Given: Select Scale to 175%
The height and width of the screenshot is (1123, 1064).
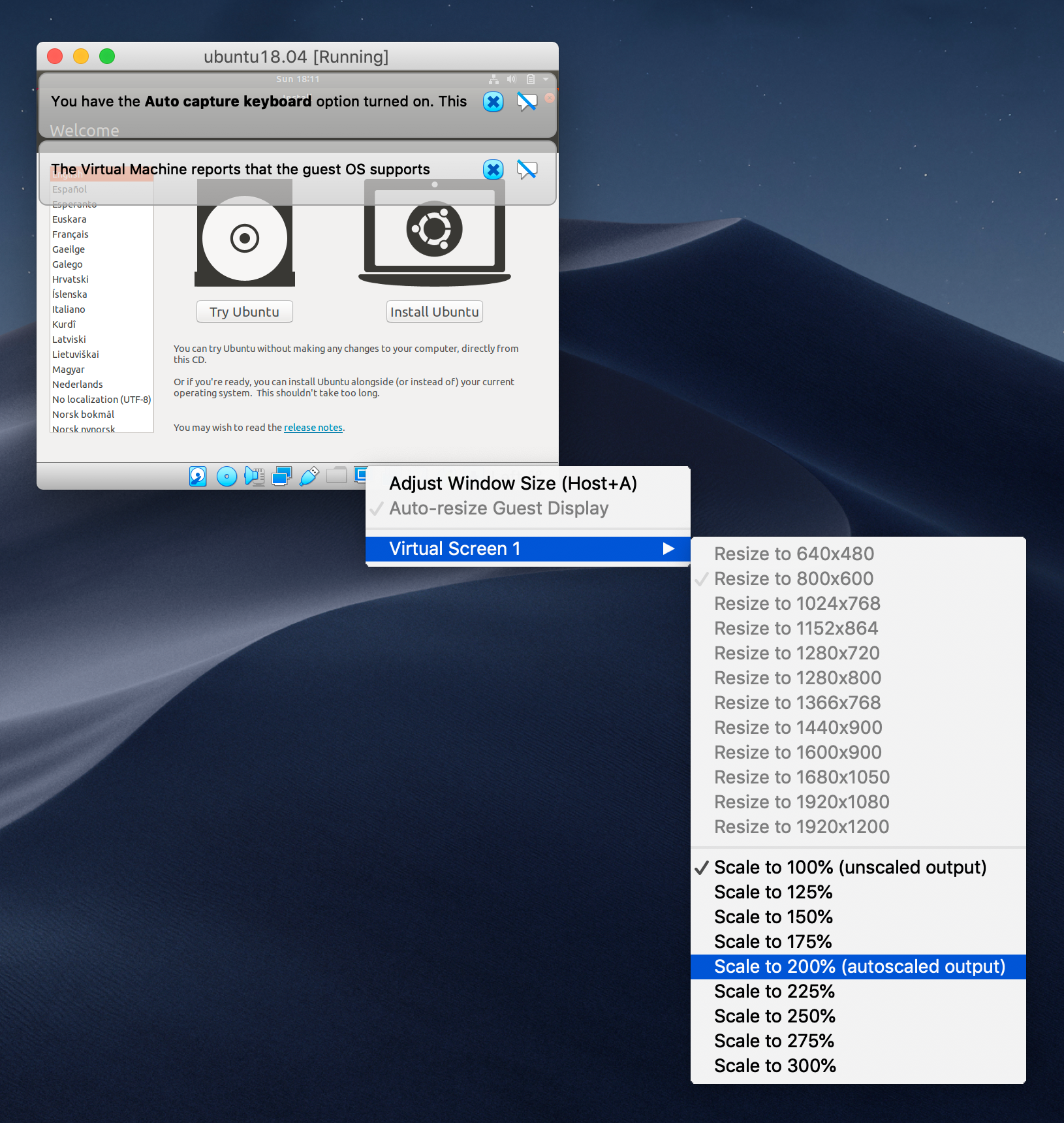Looking at the screenshot, I should (x=858, y=941).
